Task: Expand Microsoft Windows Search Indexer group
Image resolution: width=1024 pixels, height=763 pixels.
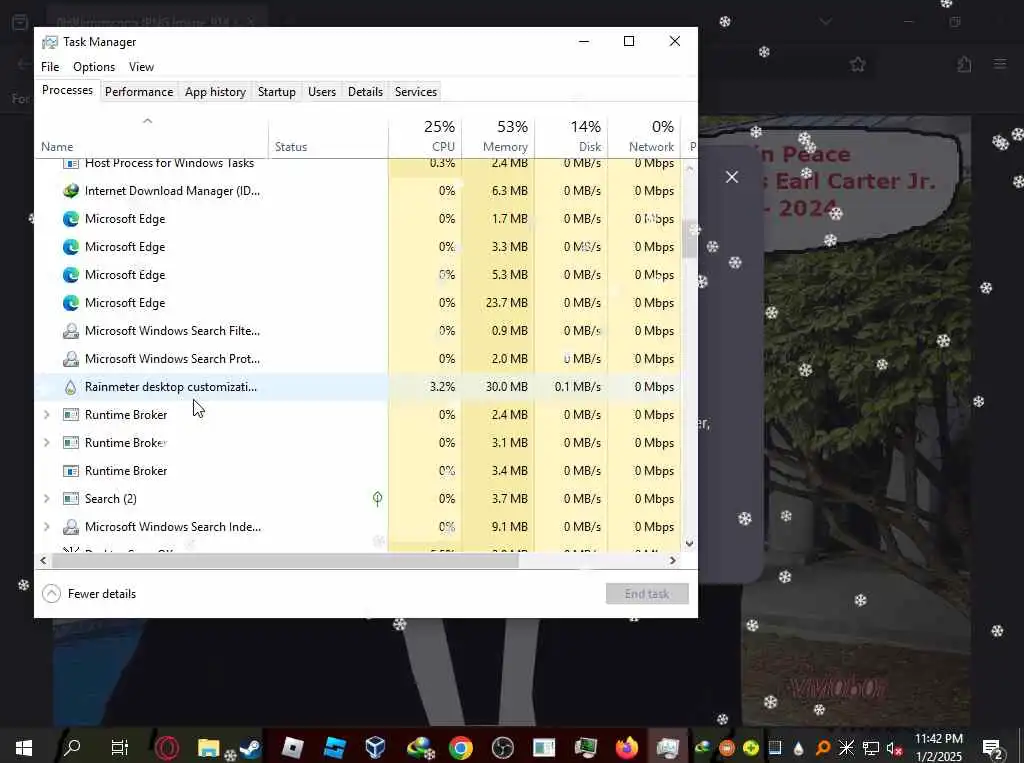Action: (x=46, y=527)
